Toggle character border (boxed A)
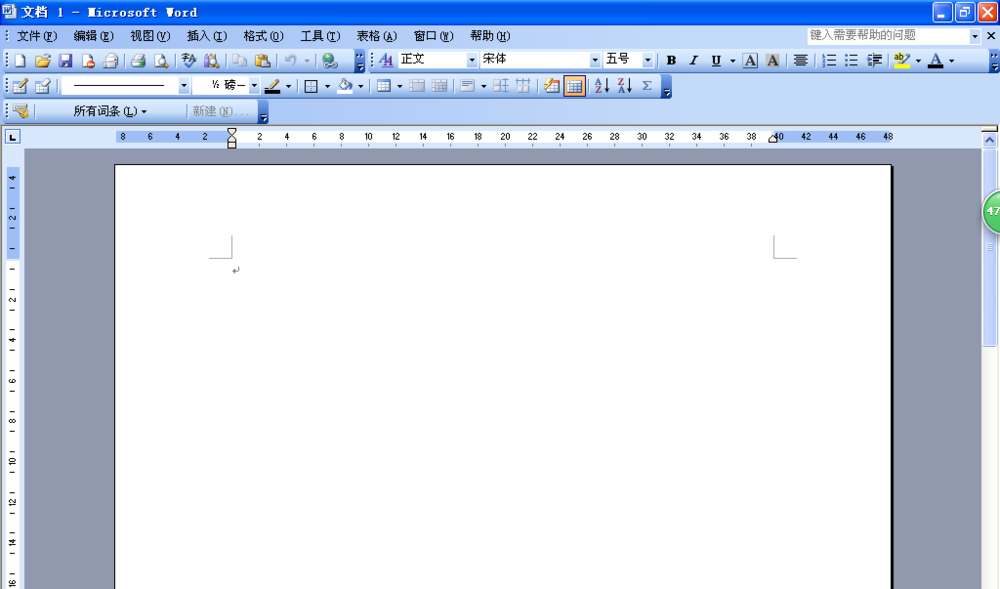Screen dimensions: 1000x589 point(750,61)
